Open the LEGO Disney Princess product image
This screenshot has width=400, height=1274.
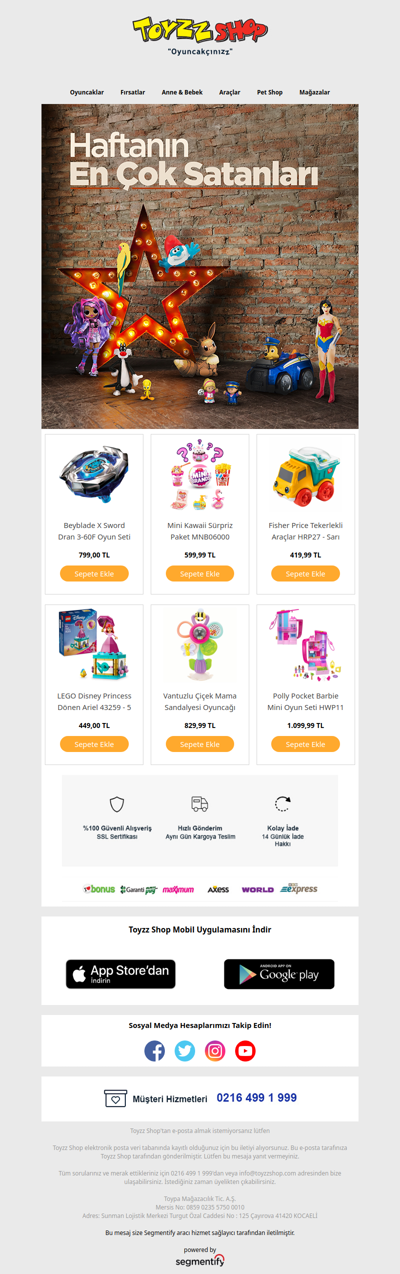(94, 646)
